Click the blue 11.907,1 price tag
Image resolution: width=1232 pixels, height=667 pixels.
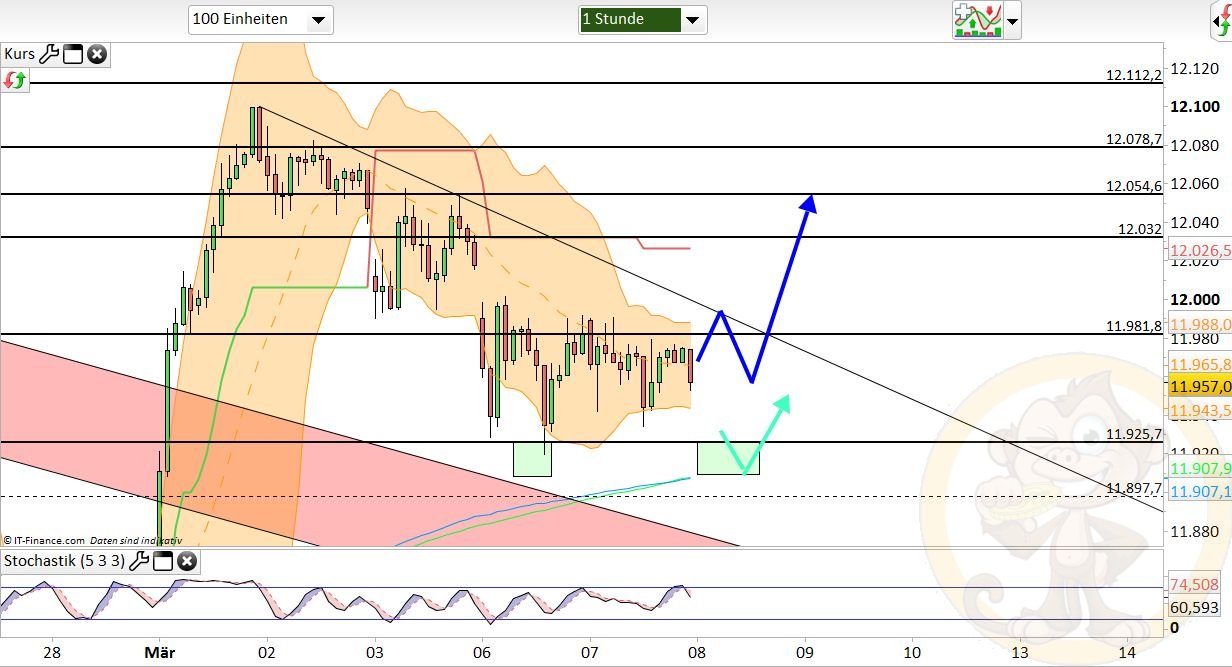click(1198, 491)
